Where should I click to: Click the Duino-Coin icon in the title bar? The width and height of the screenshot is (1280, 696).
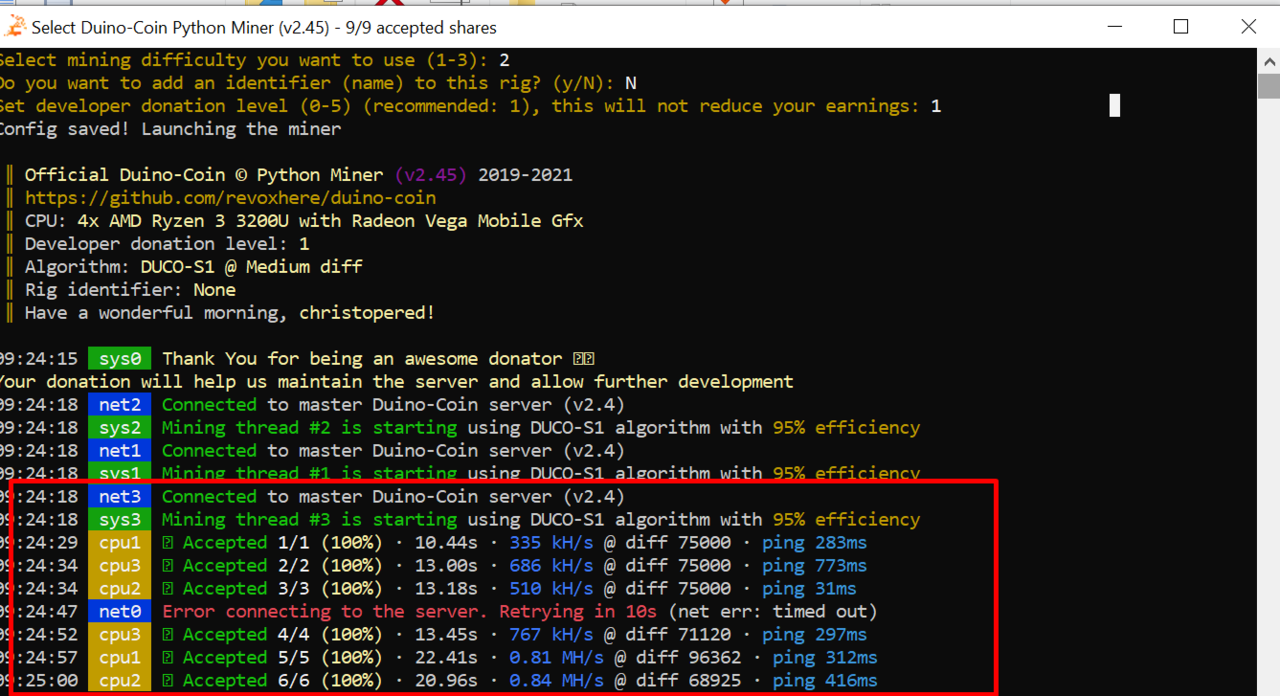(14, 27)
